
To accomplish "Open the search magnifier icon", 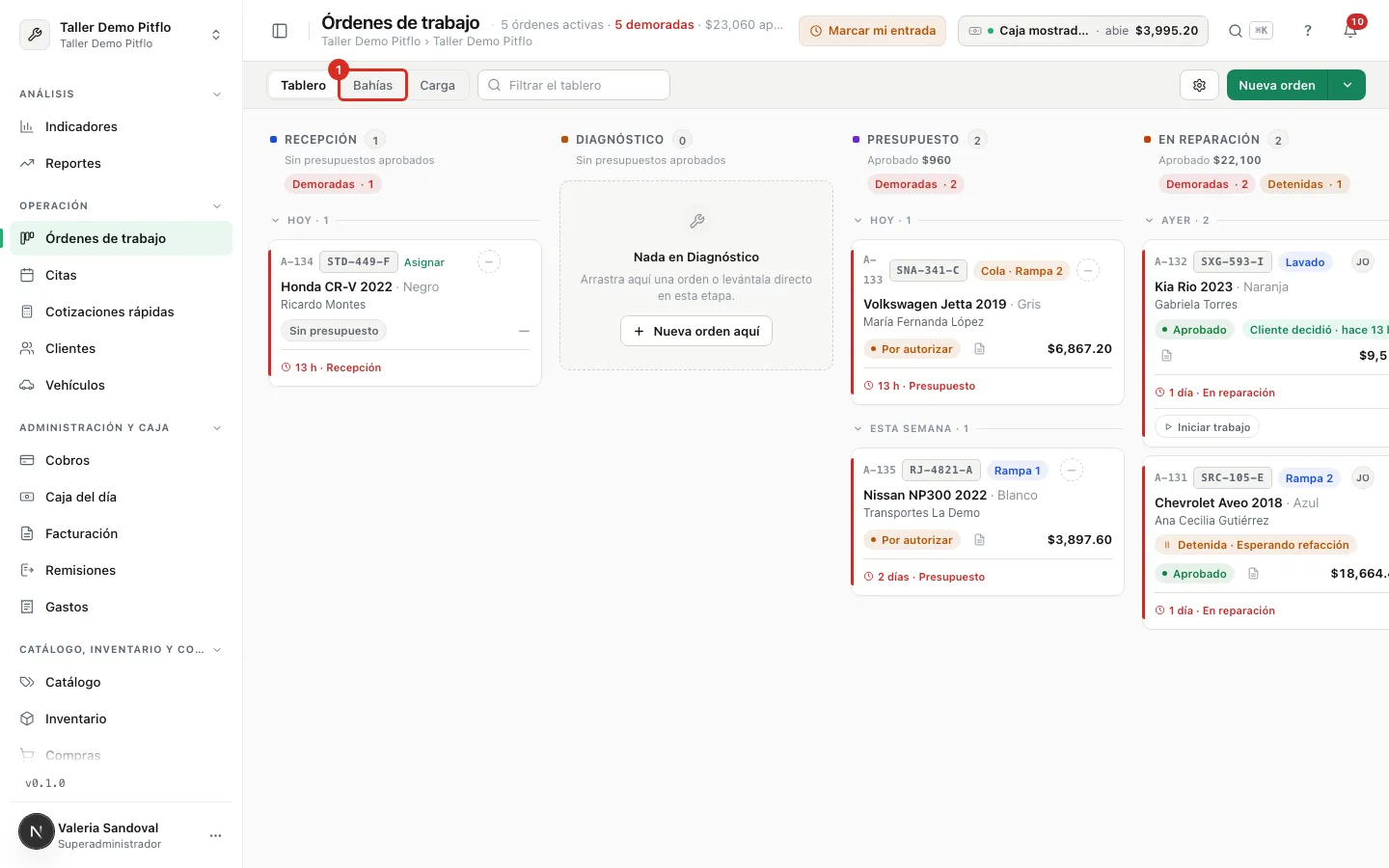I will [x=1236, y=31].
